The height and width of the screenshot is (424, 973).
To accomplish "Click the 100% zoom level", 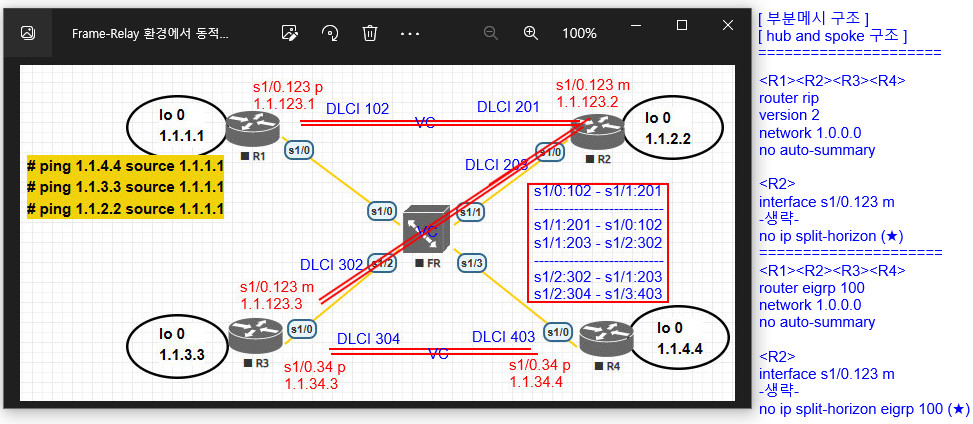I will click(x=580, y=34).
